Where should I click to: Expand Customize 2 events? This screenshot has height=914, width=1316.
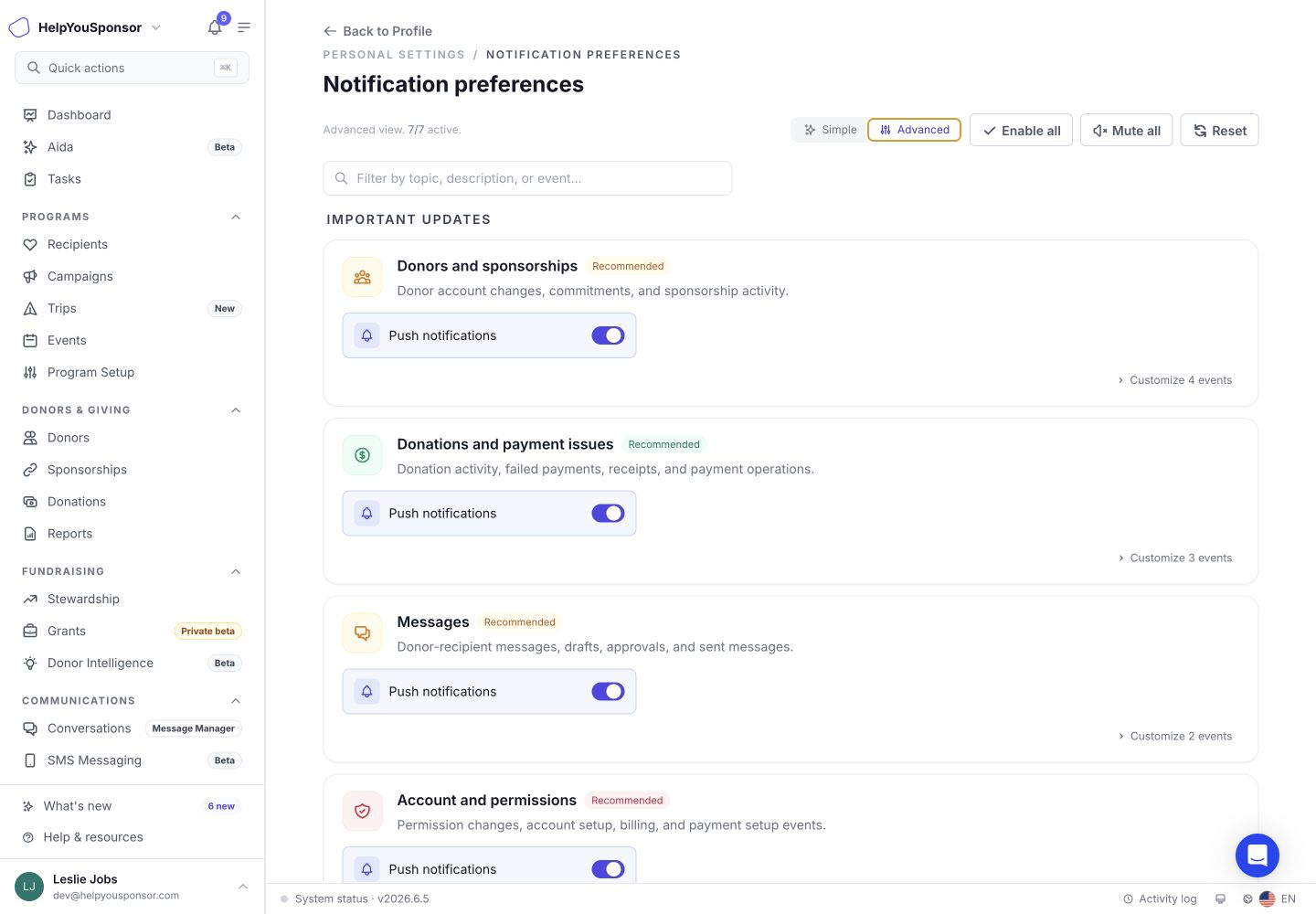coord(1174,736)
